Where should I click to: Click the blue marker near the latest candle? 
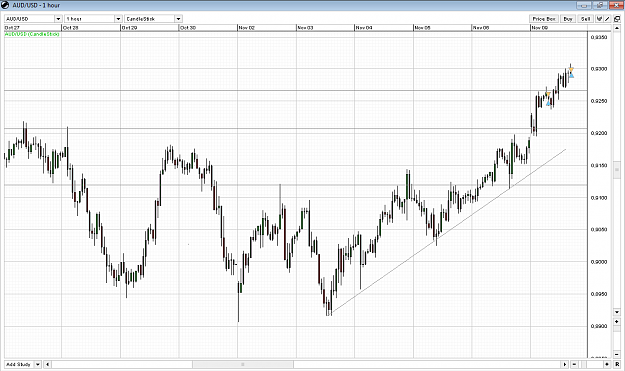pyautogui.click(x=572, y=75)
